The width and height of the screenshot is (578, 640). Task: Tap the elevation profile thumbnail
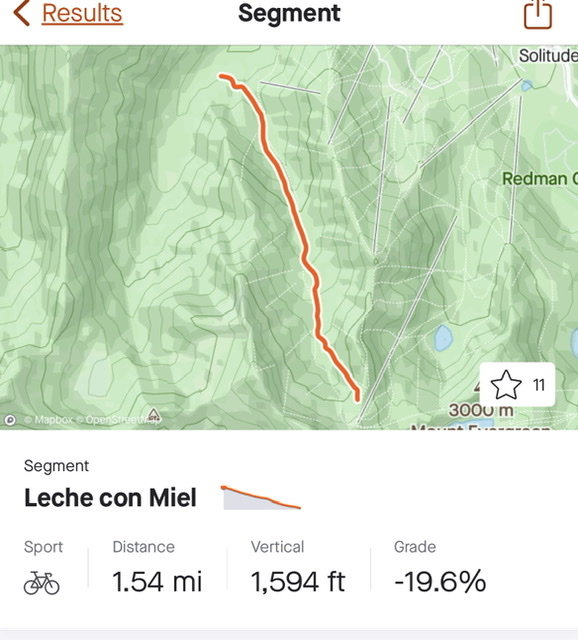point(261,498)
